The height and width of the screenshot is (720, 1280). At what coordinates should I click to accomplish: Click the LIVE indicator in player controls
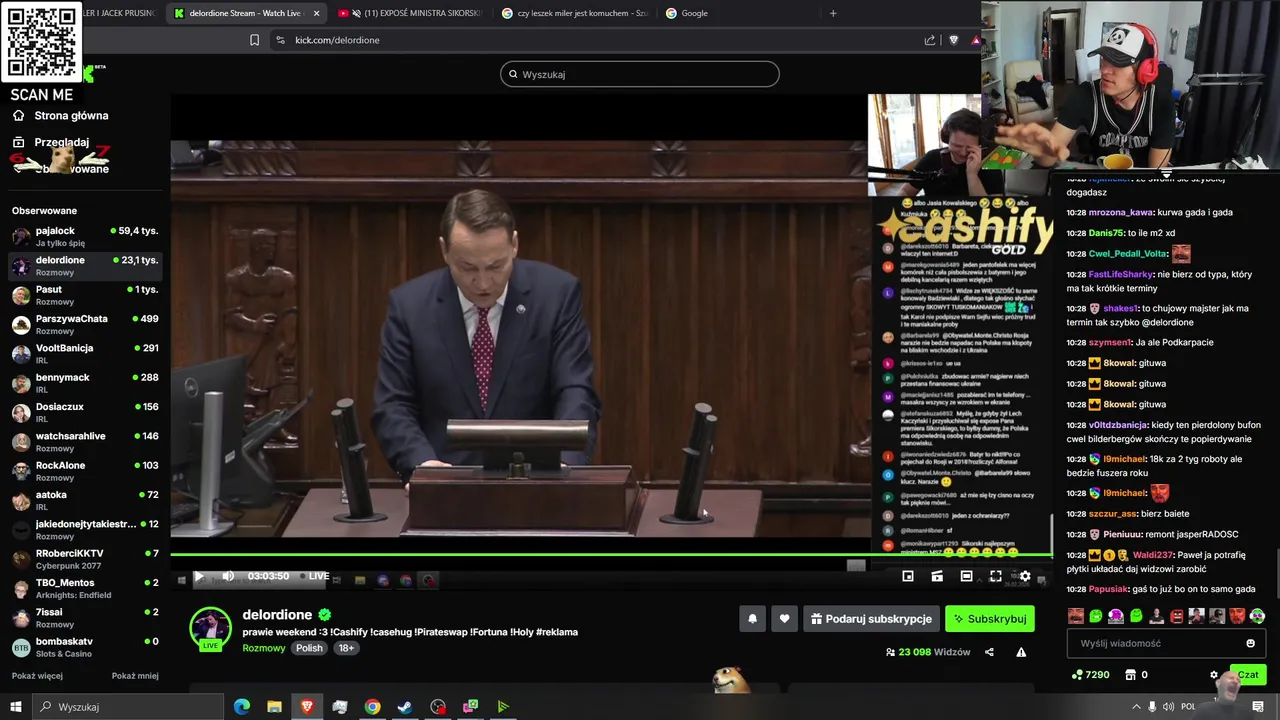pos(314,576)
